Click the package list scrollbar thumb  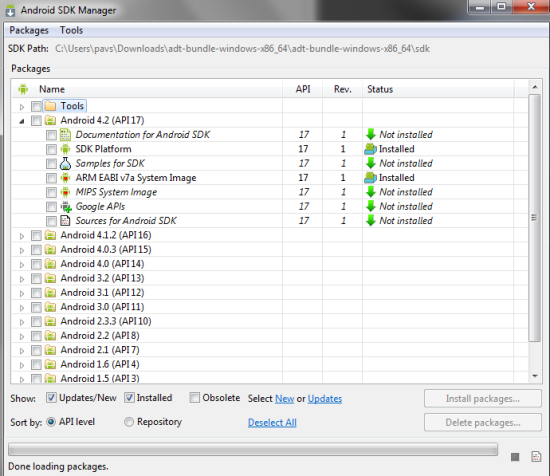(x=534, y=217)
